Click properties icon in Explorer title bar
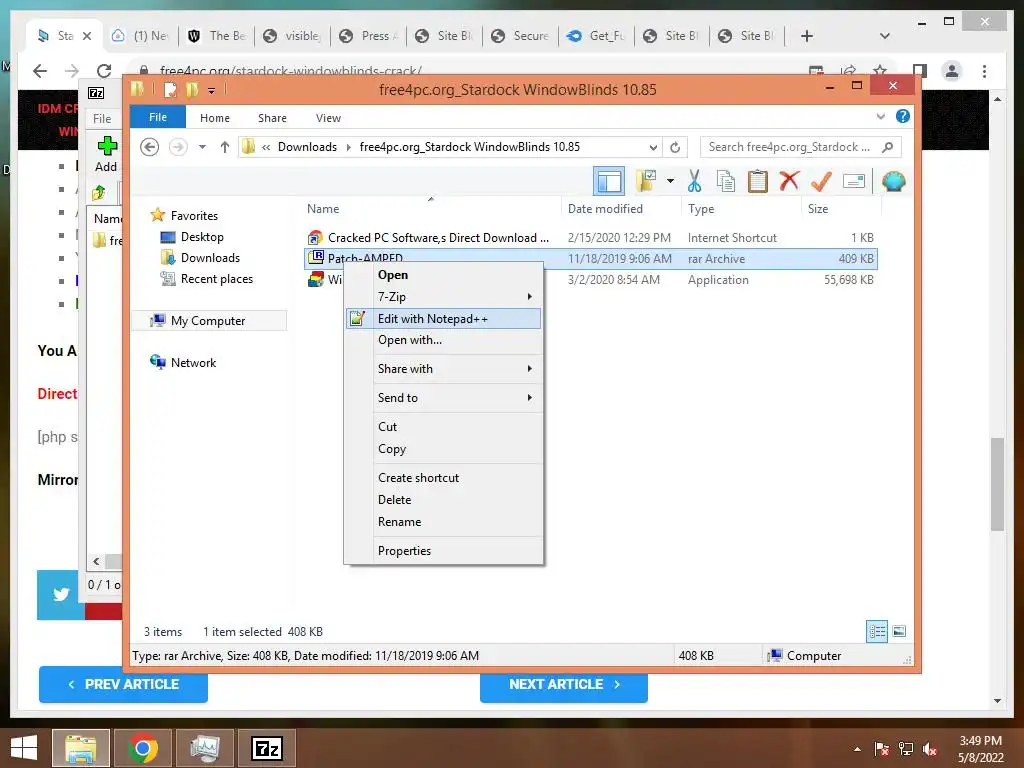Image resolution: width=1024 pixels, height=768 pixels. click(x=170, y=89)
